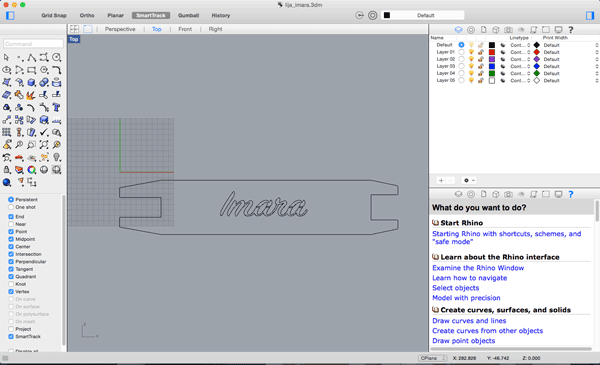This screenshot has width=600, height=365.
Task: Switch to the Right viewport tab
Action: click(x=215, y=29)
